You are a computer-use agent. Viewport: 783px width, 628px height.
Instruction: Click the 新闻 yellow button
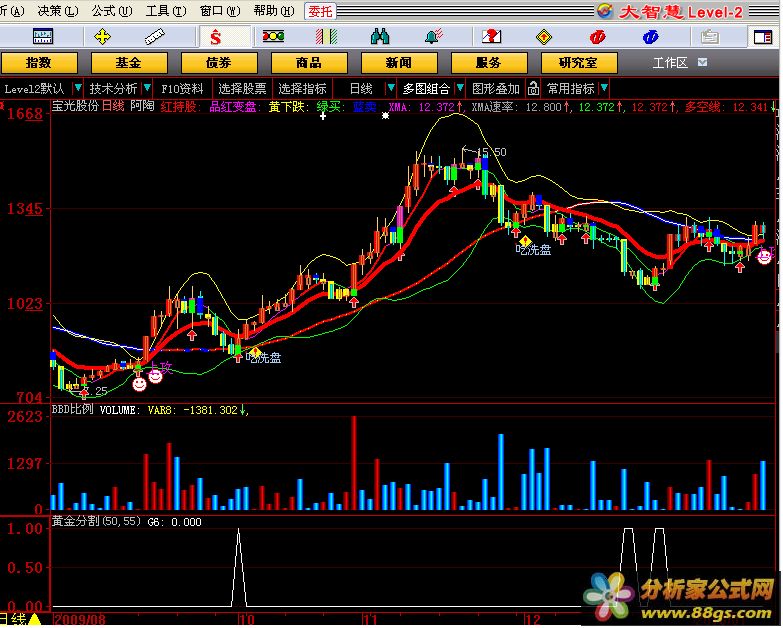coord(398,63)
